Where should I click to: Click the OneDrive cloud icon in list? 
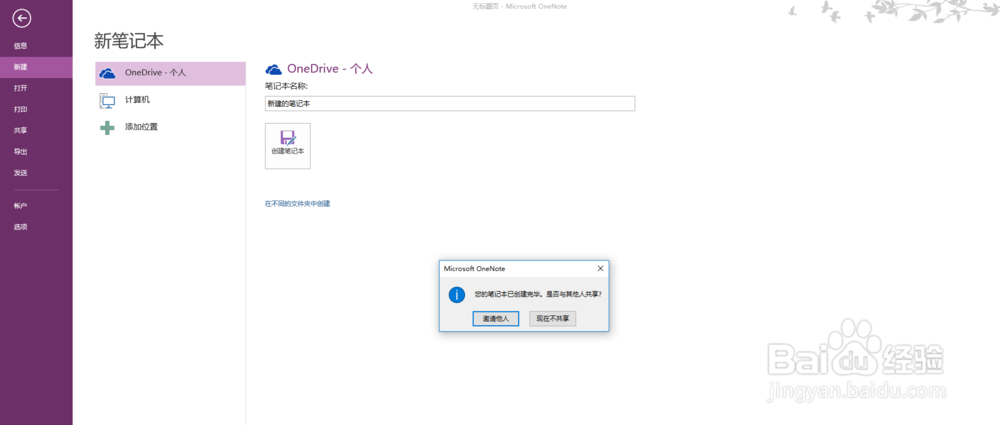(108, 73)
